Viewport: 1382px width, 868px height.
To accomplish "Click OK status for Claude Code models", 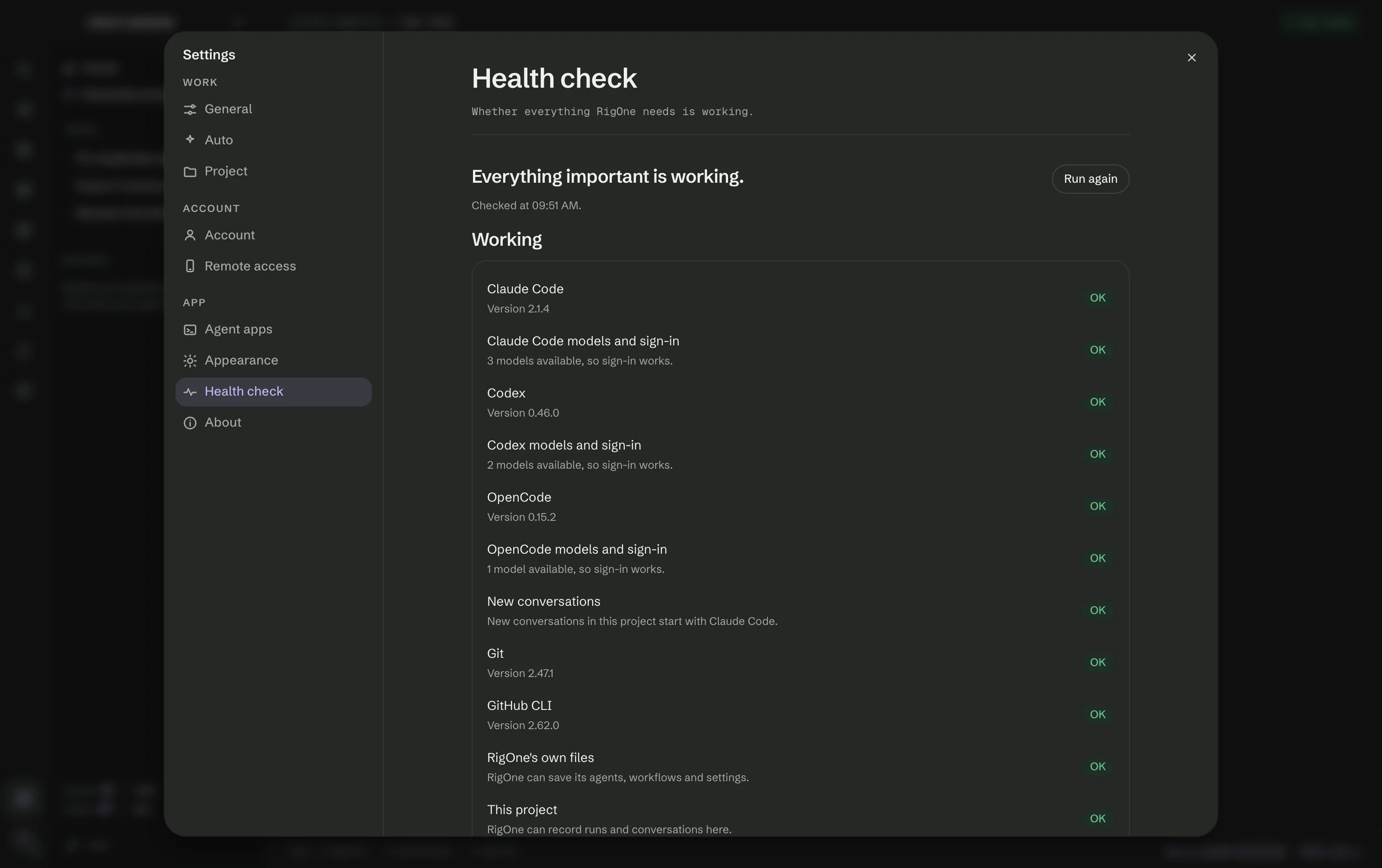I will (x=1097, y=350).
